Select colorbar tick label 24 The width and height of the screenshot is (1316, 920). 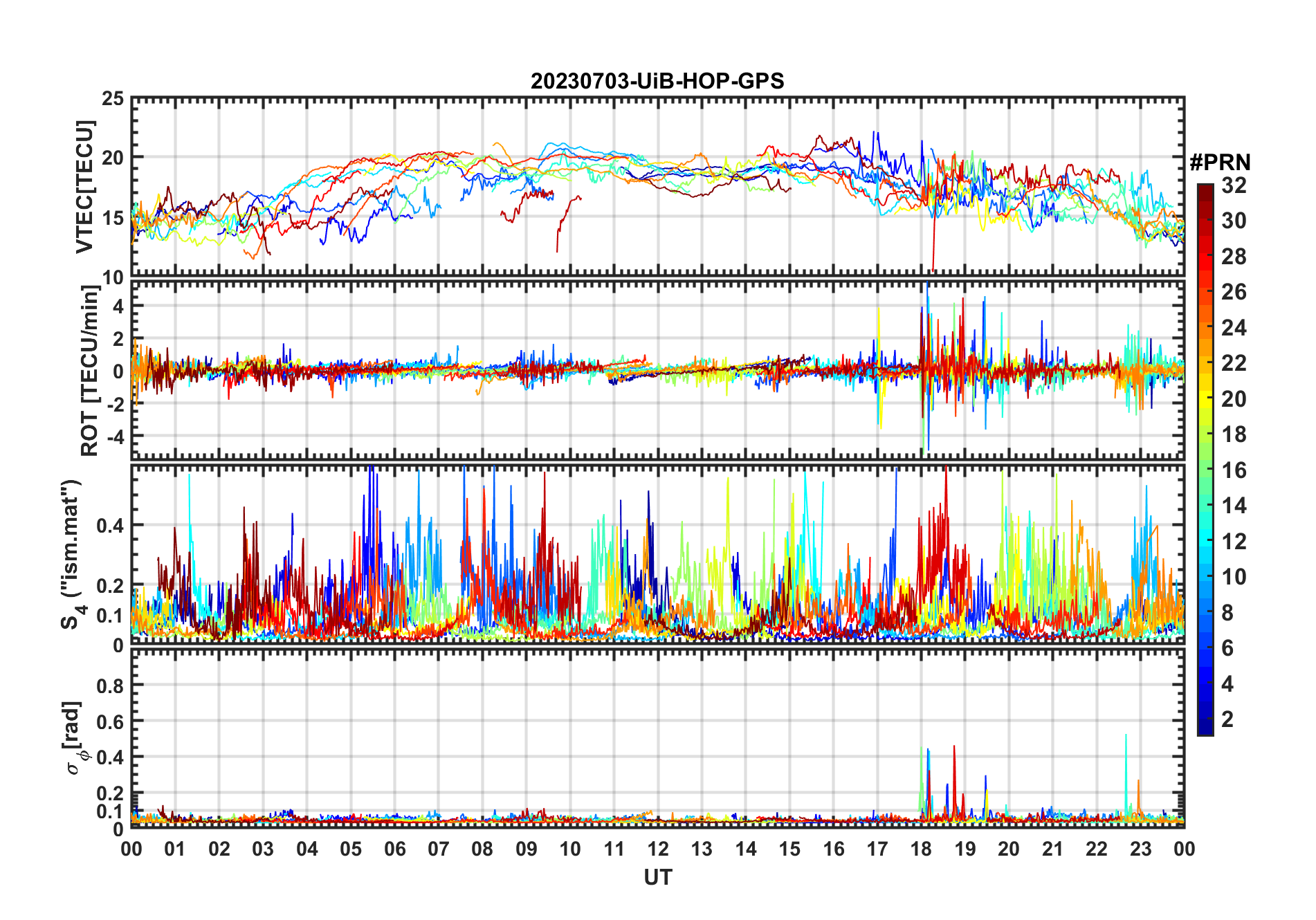click(x=1234, y=327)
